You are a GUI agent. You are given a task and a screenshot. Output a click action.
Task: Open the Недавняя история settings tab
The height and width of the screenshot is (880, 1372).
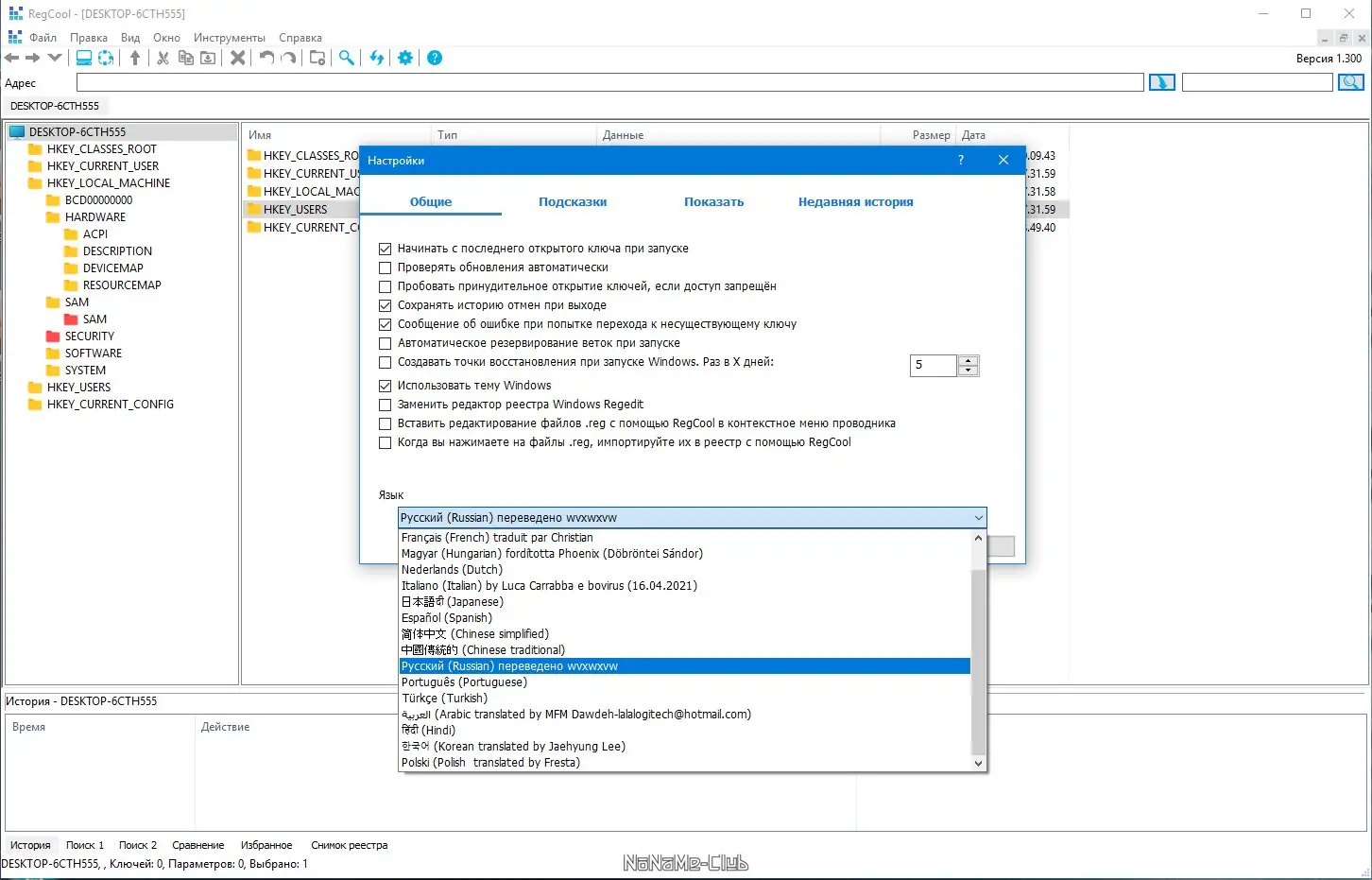856,202
